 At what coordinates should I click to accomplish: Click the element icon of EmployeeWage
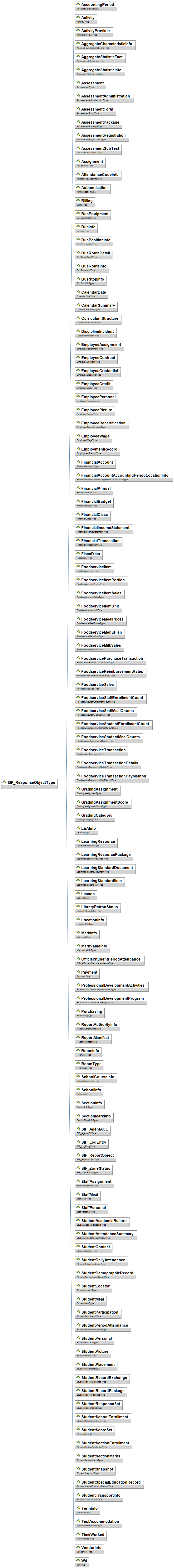tap(78, 436)
